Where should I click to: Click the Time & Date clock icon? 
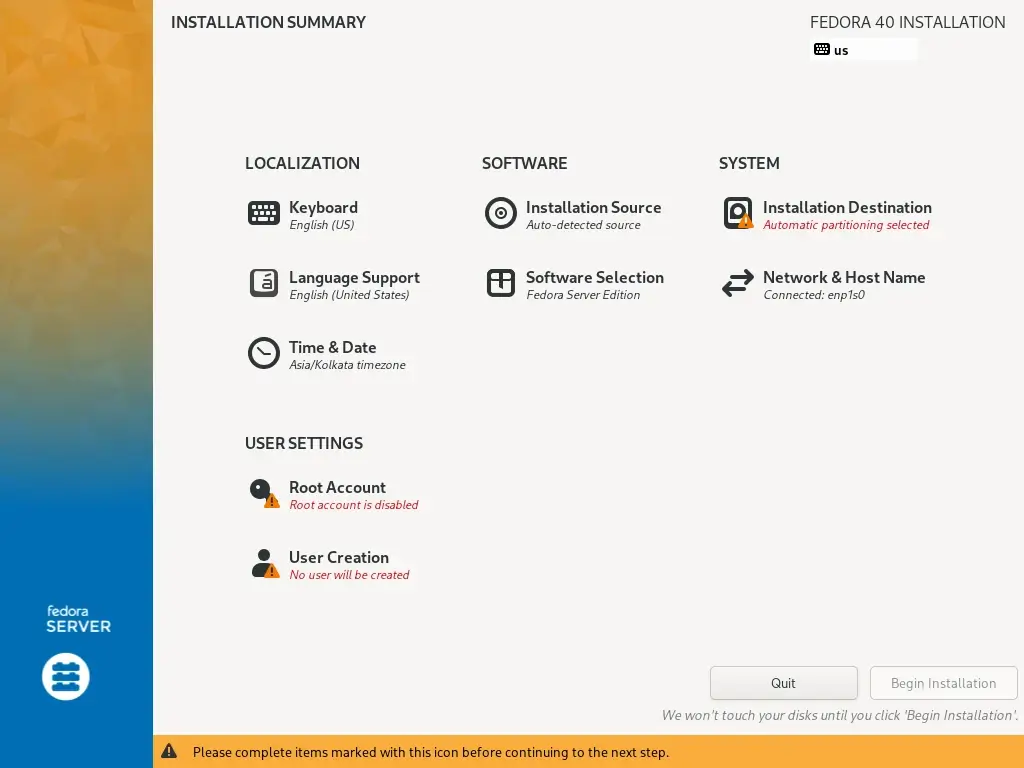[x=264, y=353]
